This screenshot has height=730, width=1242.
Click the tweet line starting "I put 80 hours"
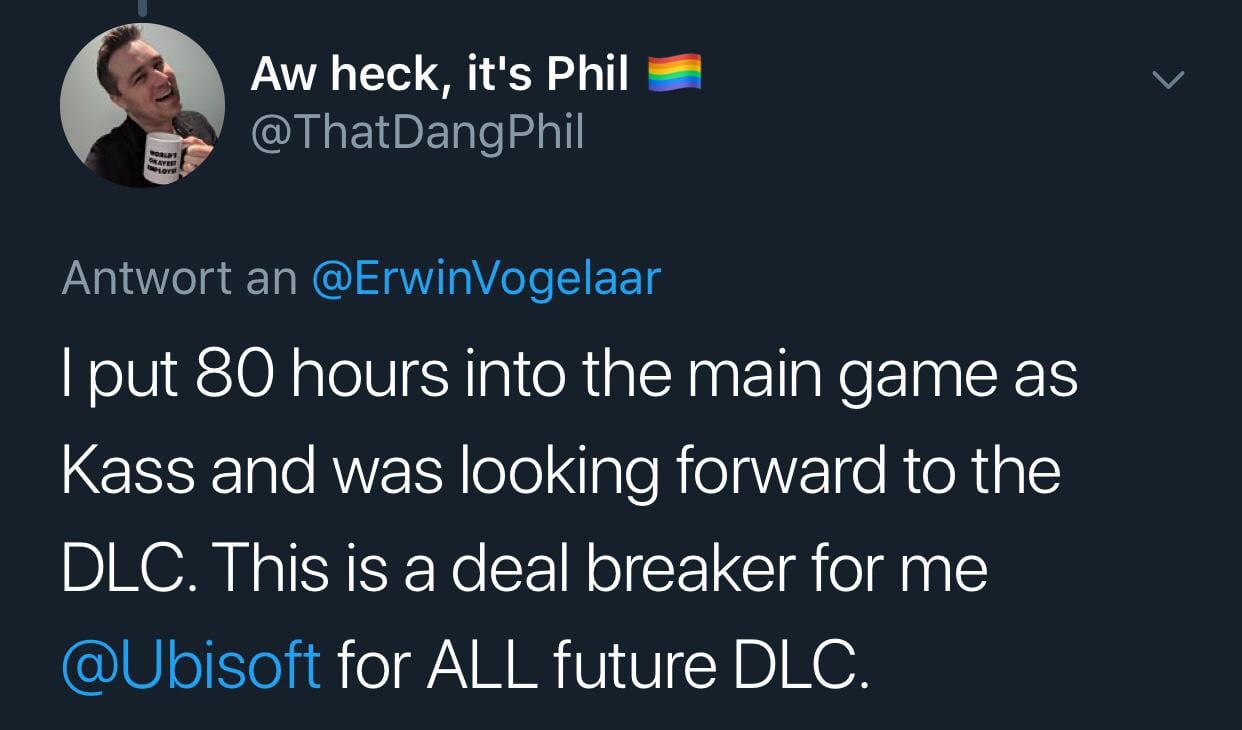point(569,375)
